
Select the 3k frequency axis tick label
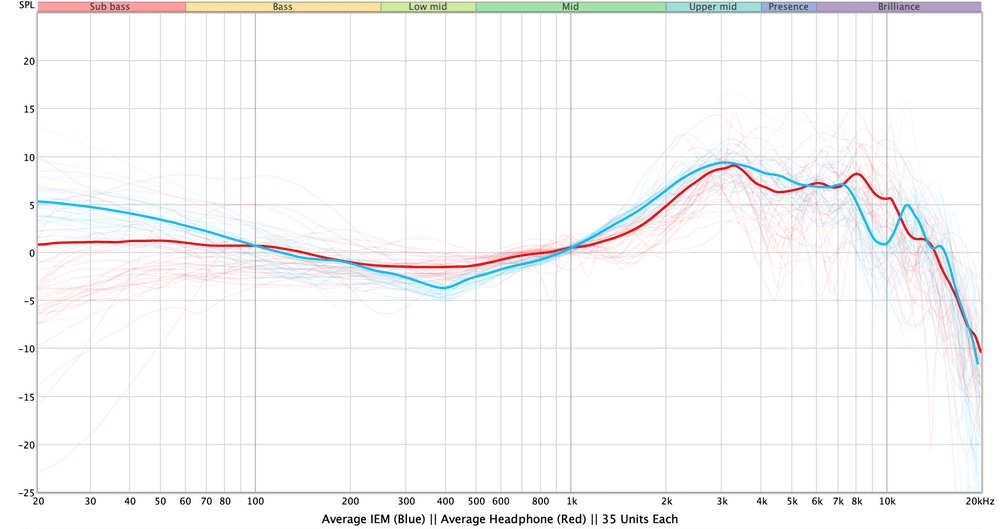click(722, 500)
